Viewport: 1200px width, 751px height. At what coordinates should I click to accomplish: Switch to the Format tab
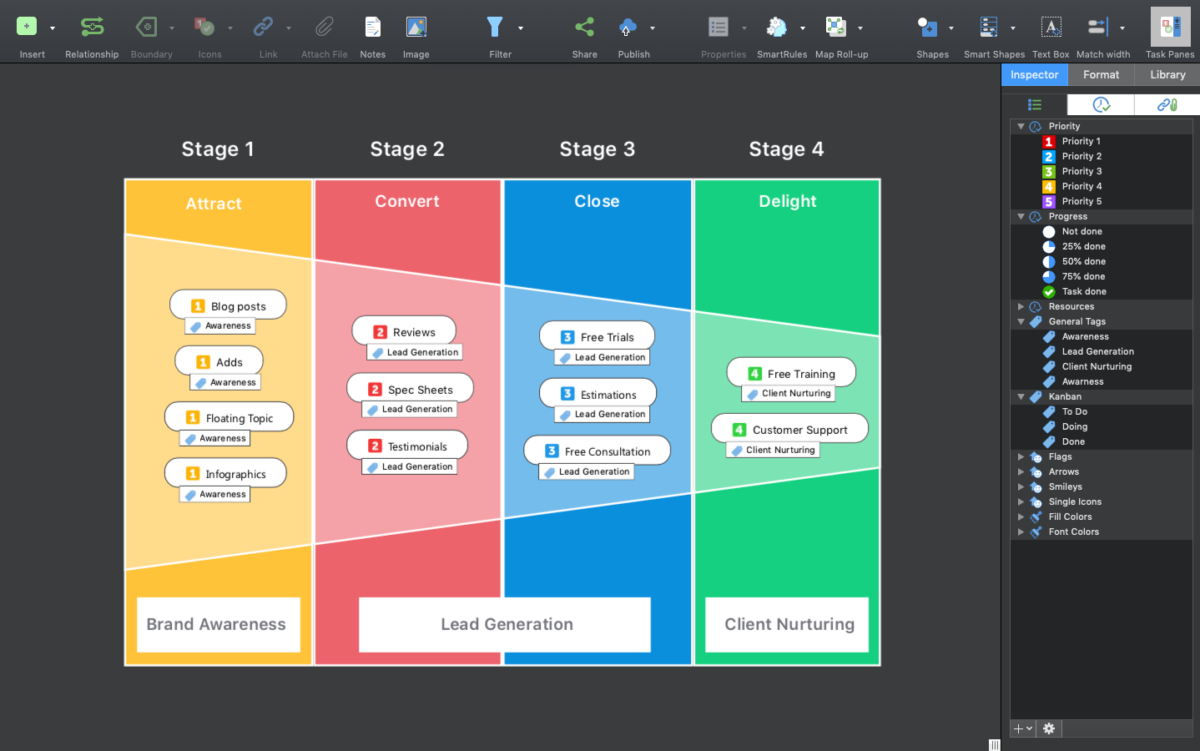(1101, 74)
